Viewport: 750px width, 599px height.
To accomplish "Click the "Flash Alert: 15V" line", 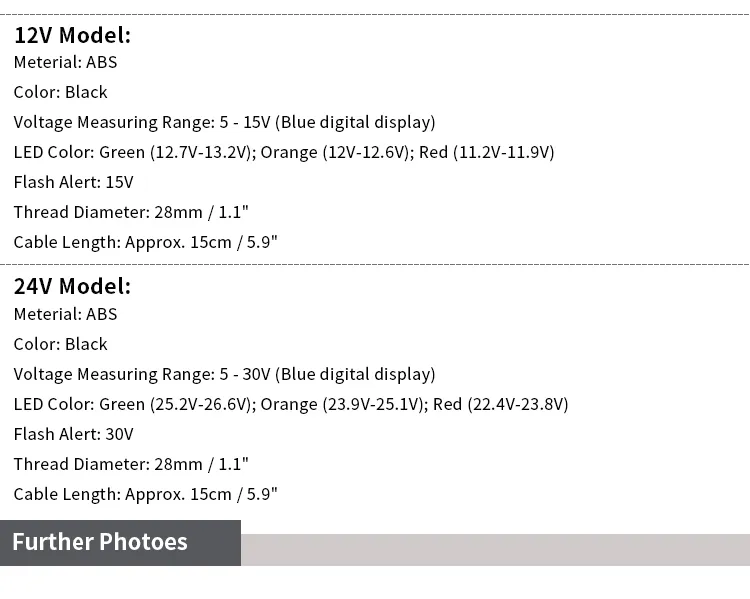I will [x=73, y=182].
